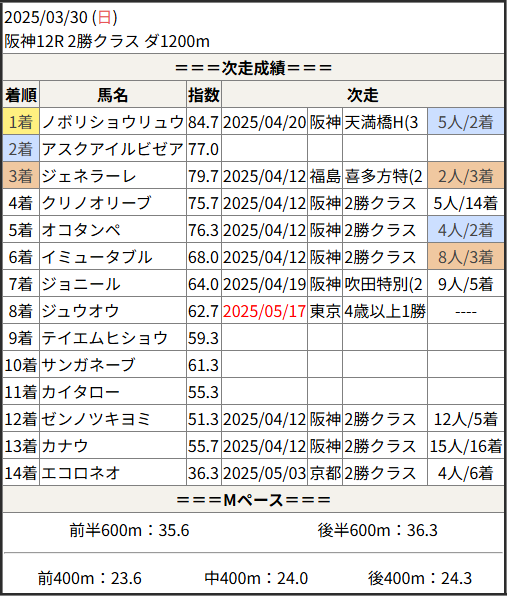Click the 次走 column header

coord(363,95)
